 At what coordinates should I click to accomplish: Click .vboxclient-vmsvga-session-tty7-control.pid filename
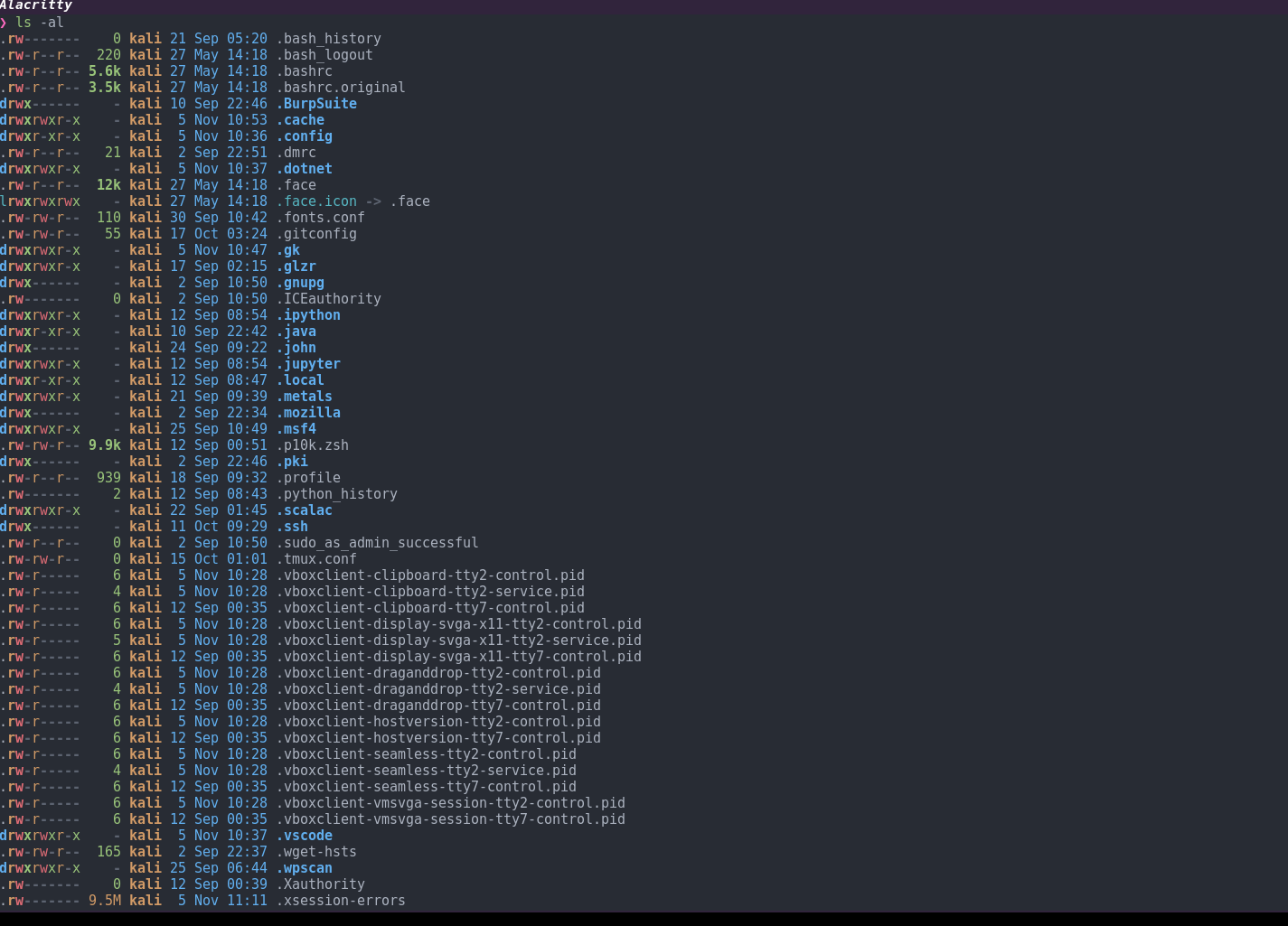[451, 819]
